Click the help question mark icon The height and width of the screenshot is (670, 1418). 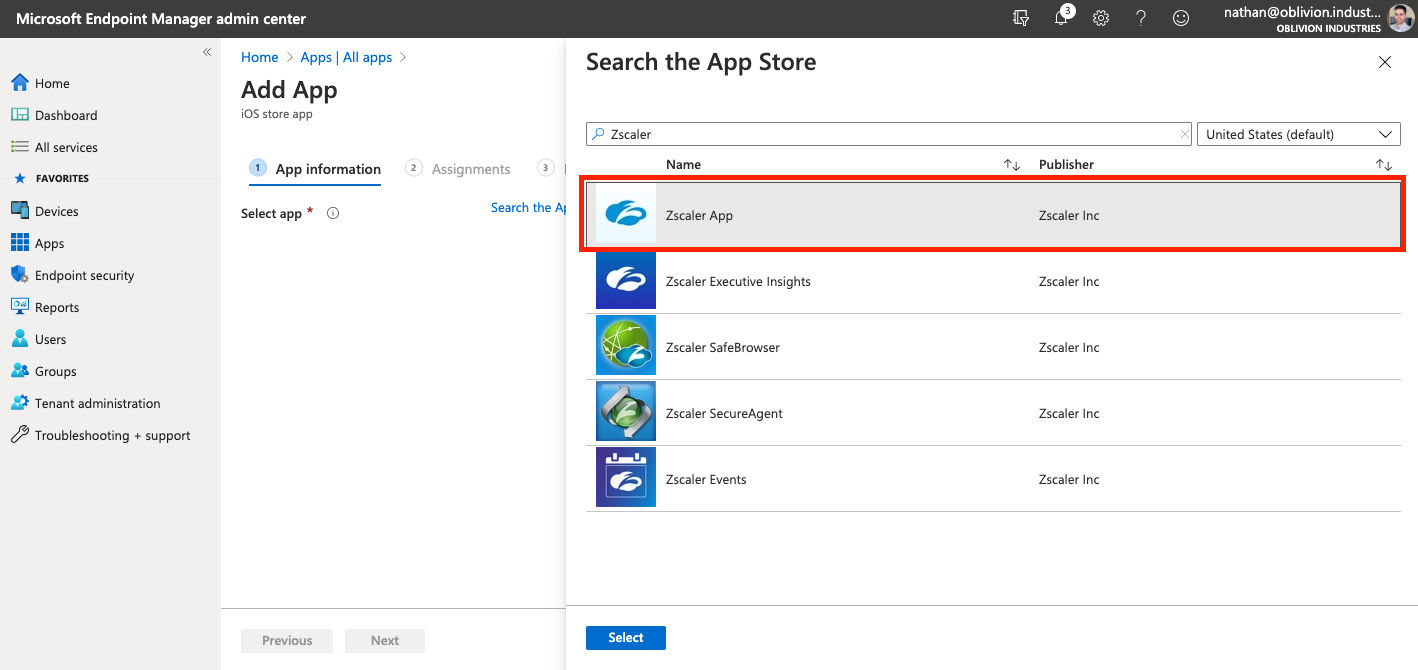click(1141, 18)
